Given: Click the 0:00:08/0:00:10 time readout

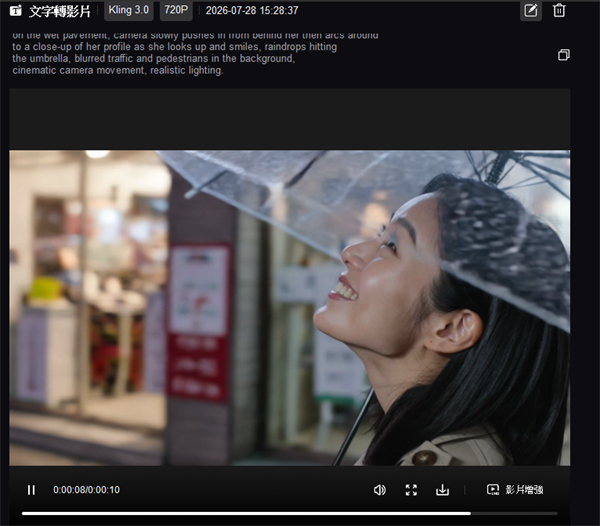Looking at the screenshot, I should pos(86,490).
